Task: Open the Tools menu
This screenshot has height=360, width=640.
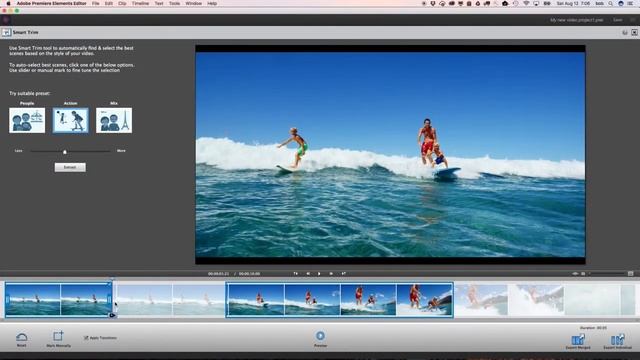Action: click(x=174, y=3)
